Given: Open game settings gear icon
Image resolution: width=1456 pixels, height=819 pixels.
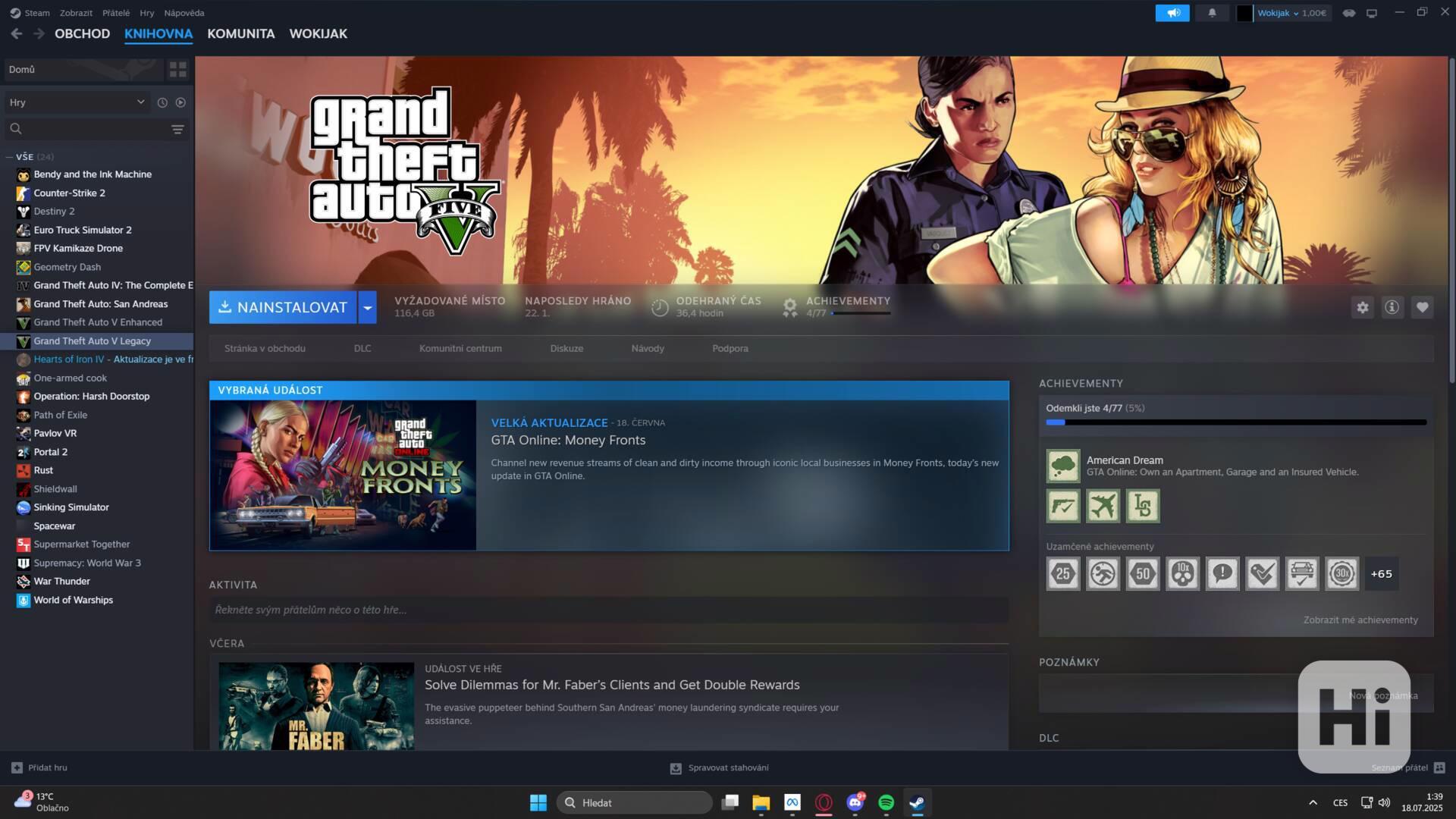Looking at the screenshot, I should [1363, 307].
